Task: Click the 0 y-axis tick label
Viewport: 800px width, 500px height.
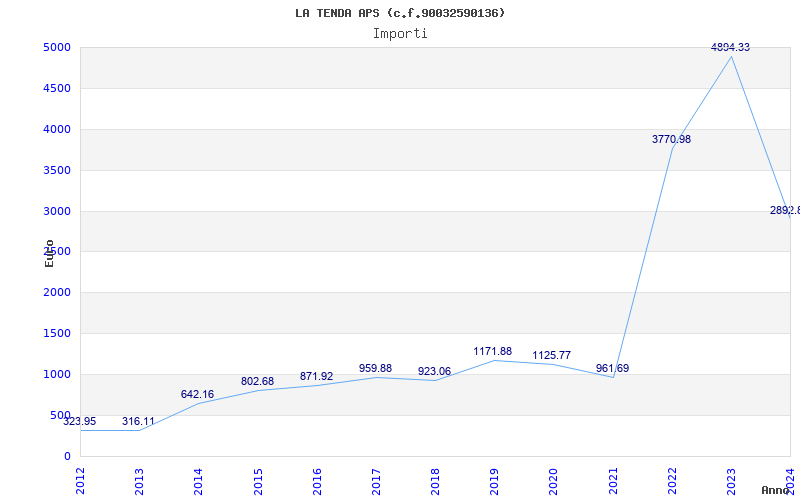Action: tap(67, 456)
